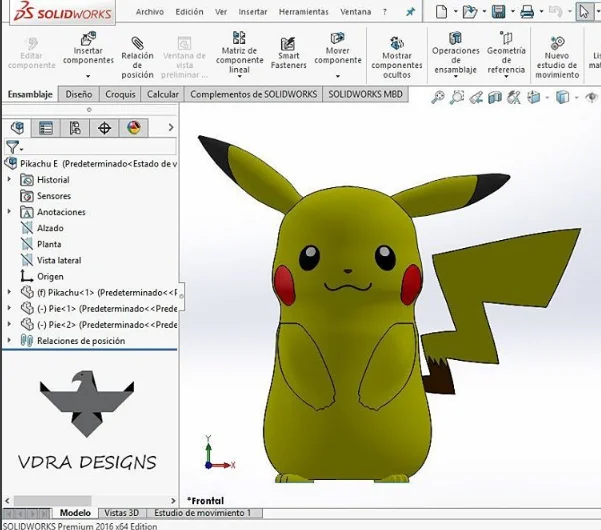Open the Herramientas menu
The image size is (601, 530).
[x=303, y=12]
